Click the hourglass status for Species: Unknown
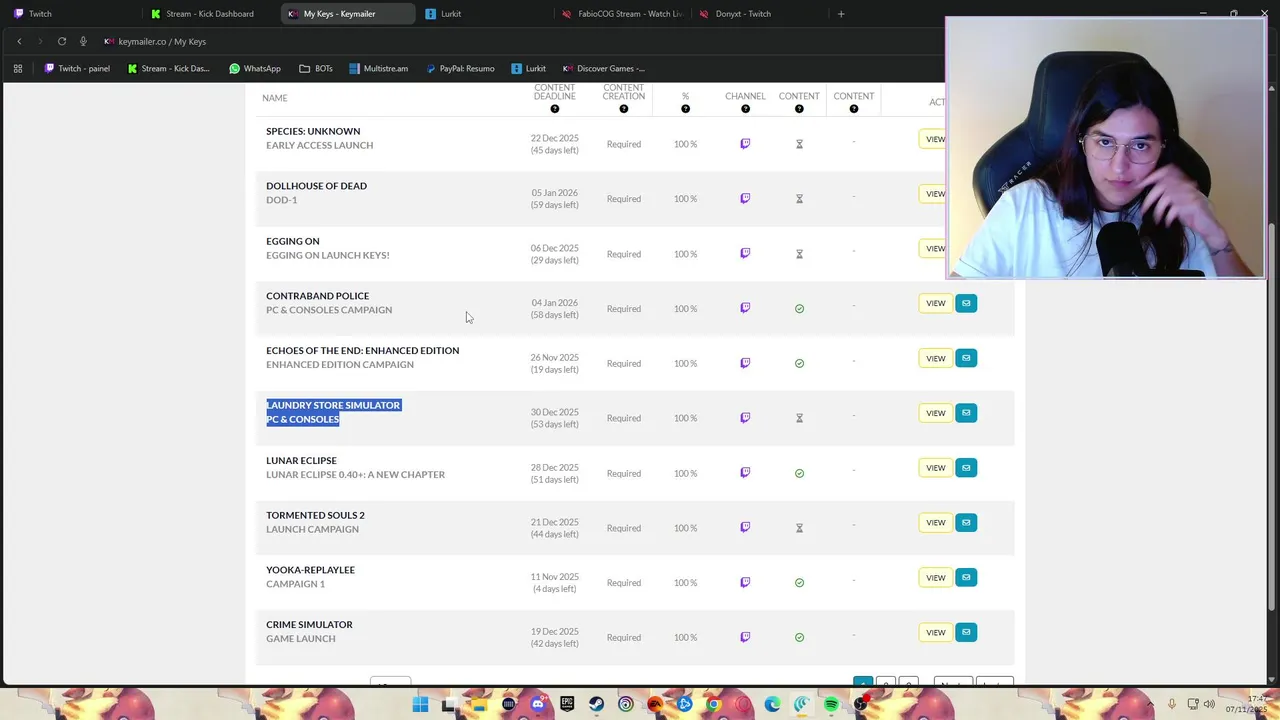This screenshot has height=720, width=1280. [799, 144]
